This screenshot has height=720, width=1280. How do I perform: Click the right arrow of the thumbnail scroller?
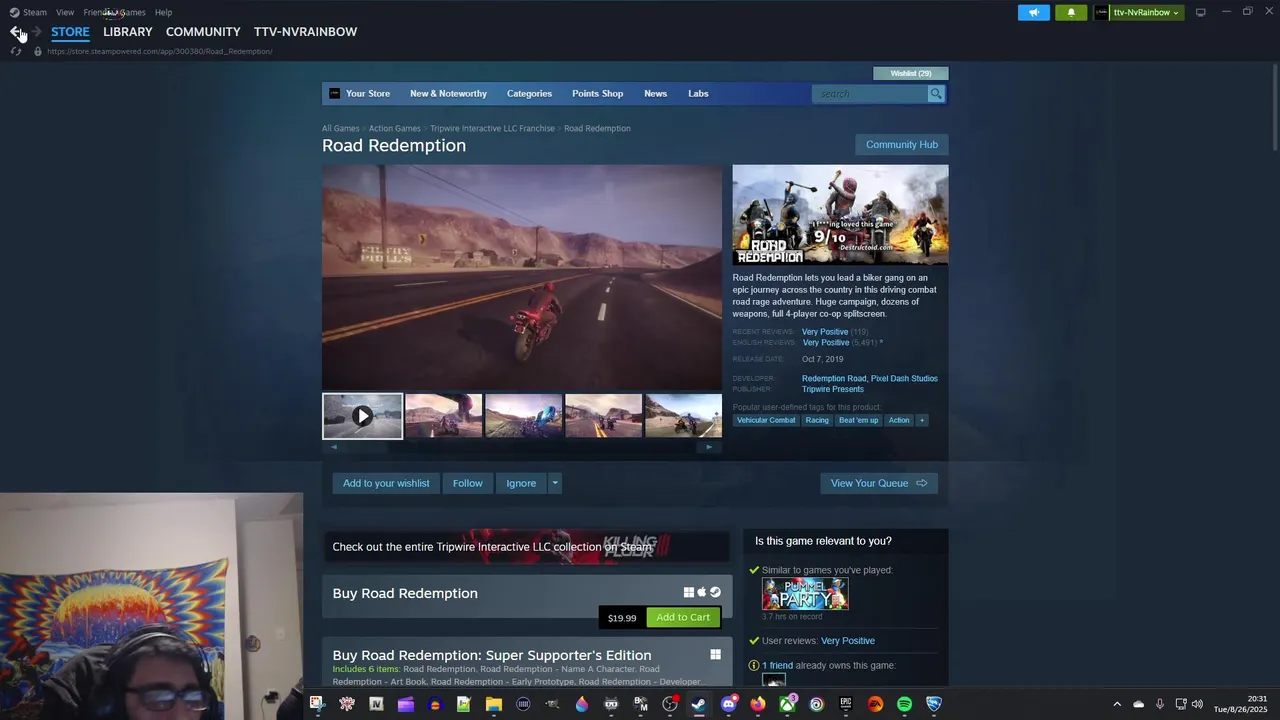709,447
